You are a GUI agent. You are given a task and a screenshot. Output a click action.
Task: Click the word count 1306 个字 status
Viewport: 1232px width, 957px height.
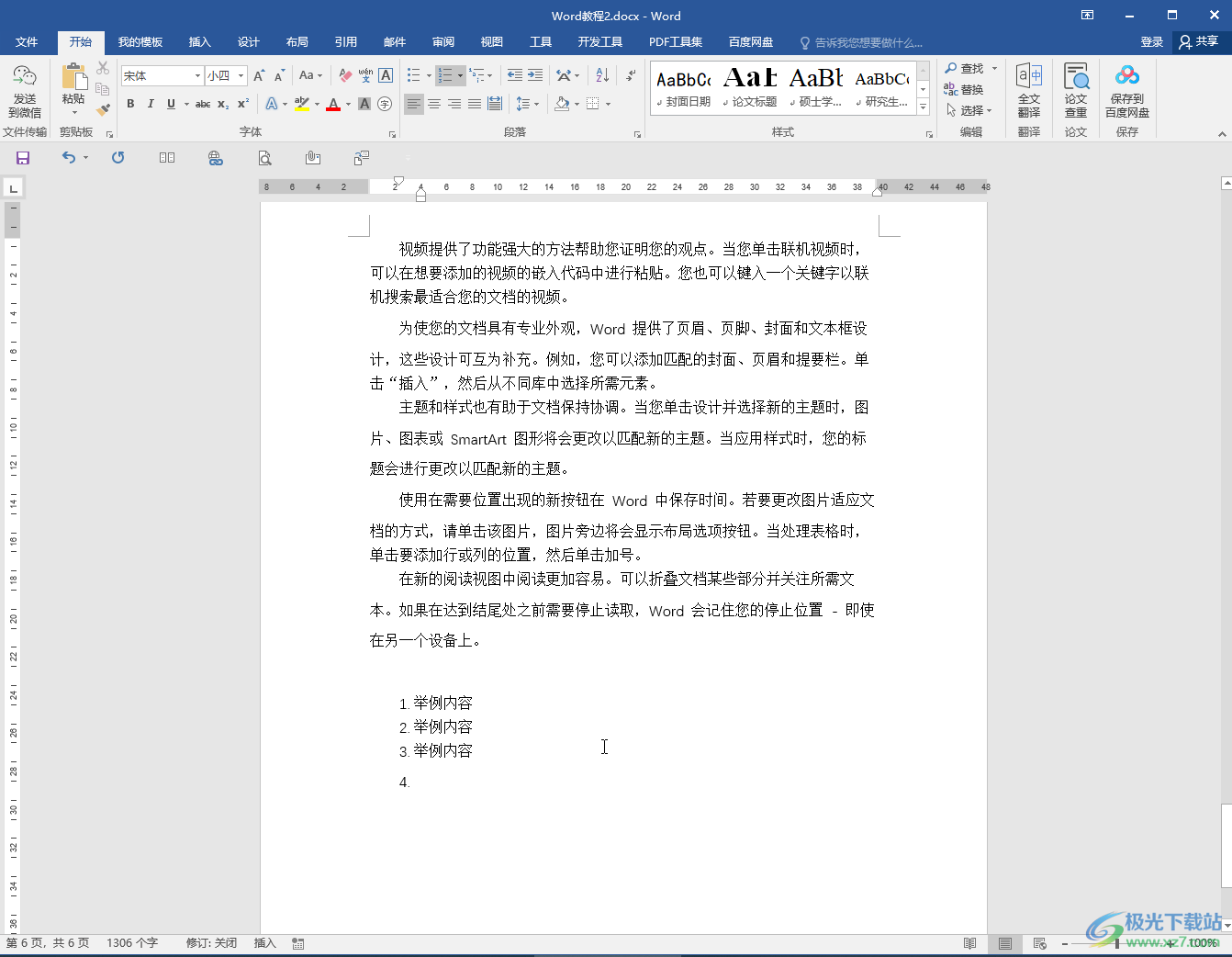coord(132,943)
